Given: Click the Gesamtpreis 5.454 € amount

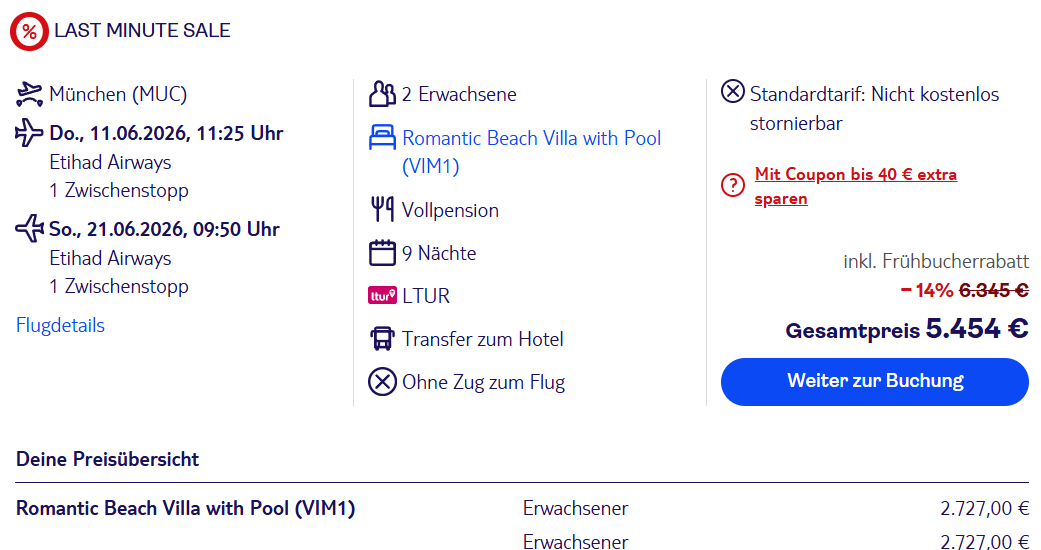Looking at the screenshot, I should click(977, 329).
